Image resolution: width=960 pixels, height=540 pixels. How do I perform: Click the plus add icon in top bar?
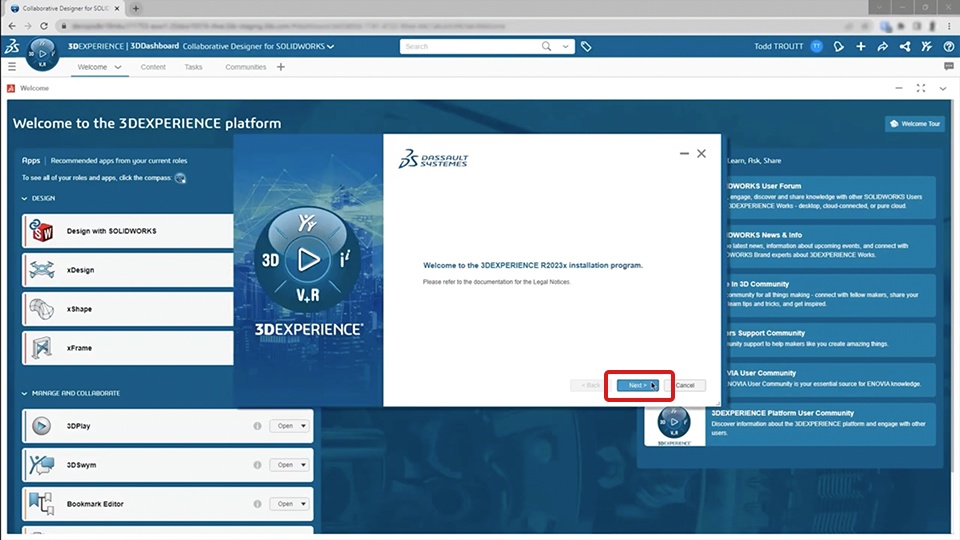tap(860, 47)
